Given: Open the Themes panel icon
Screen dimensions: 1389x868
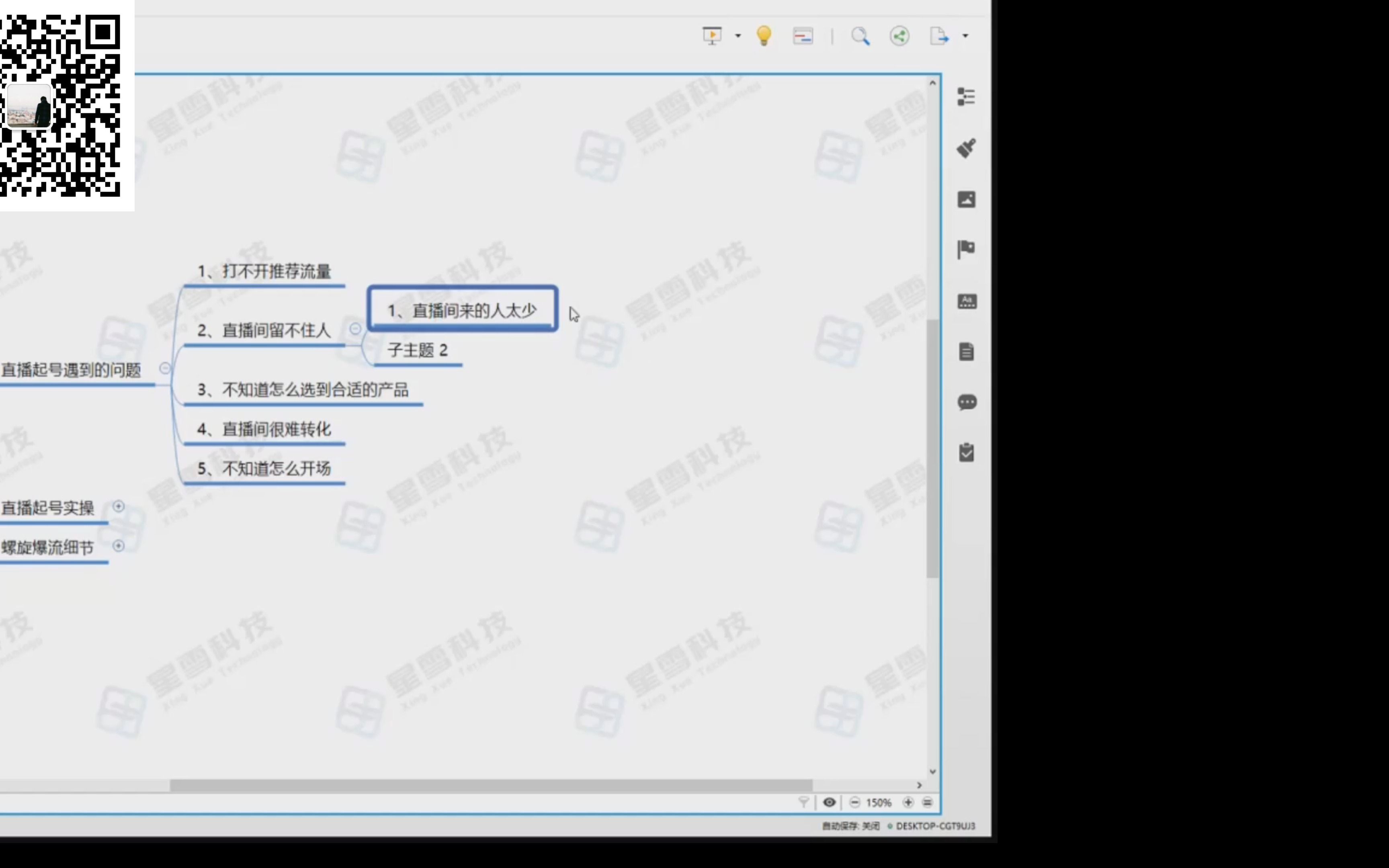Looking at the screenshot, I should pyautogui.click(x=967, y=301).
